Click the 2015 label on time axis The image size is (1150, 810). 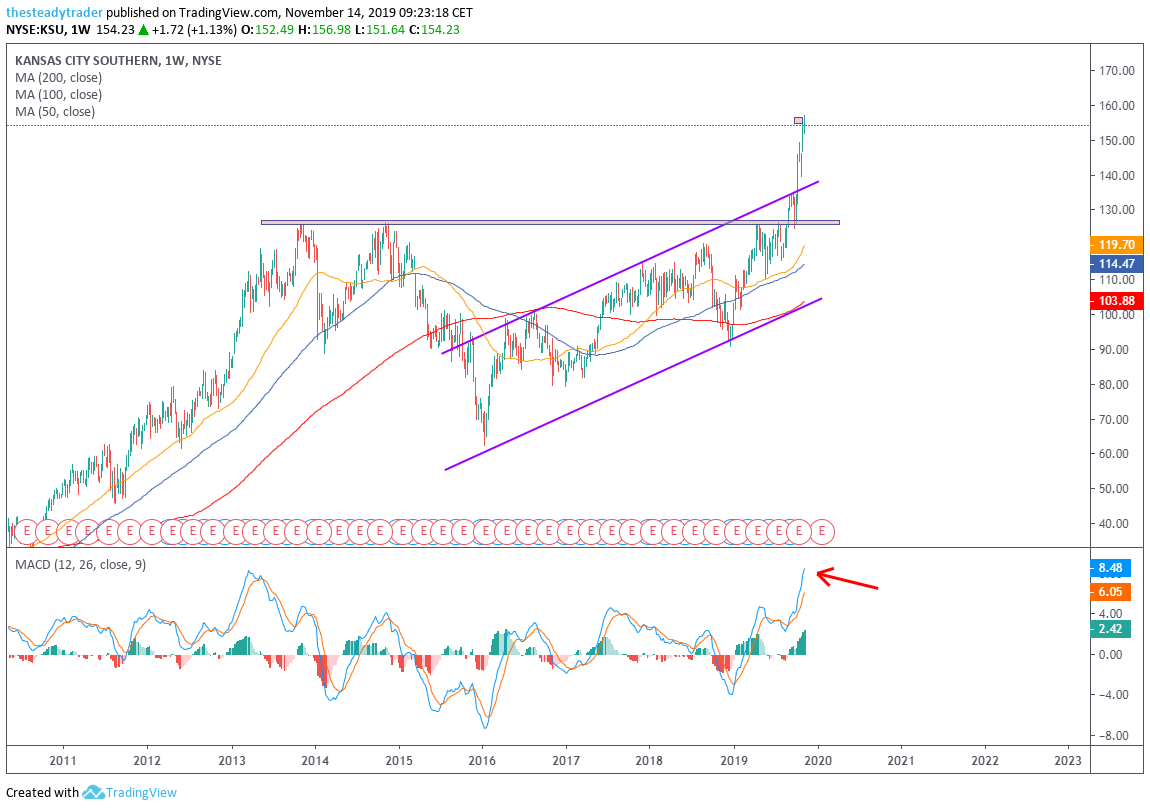[399, 760]
